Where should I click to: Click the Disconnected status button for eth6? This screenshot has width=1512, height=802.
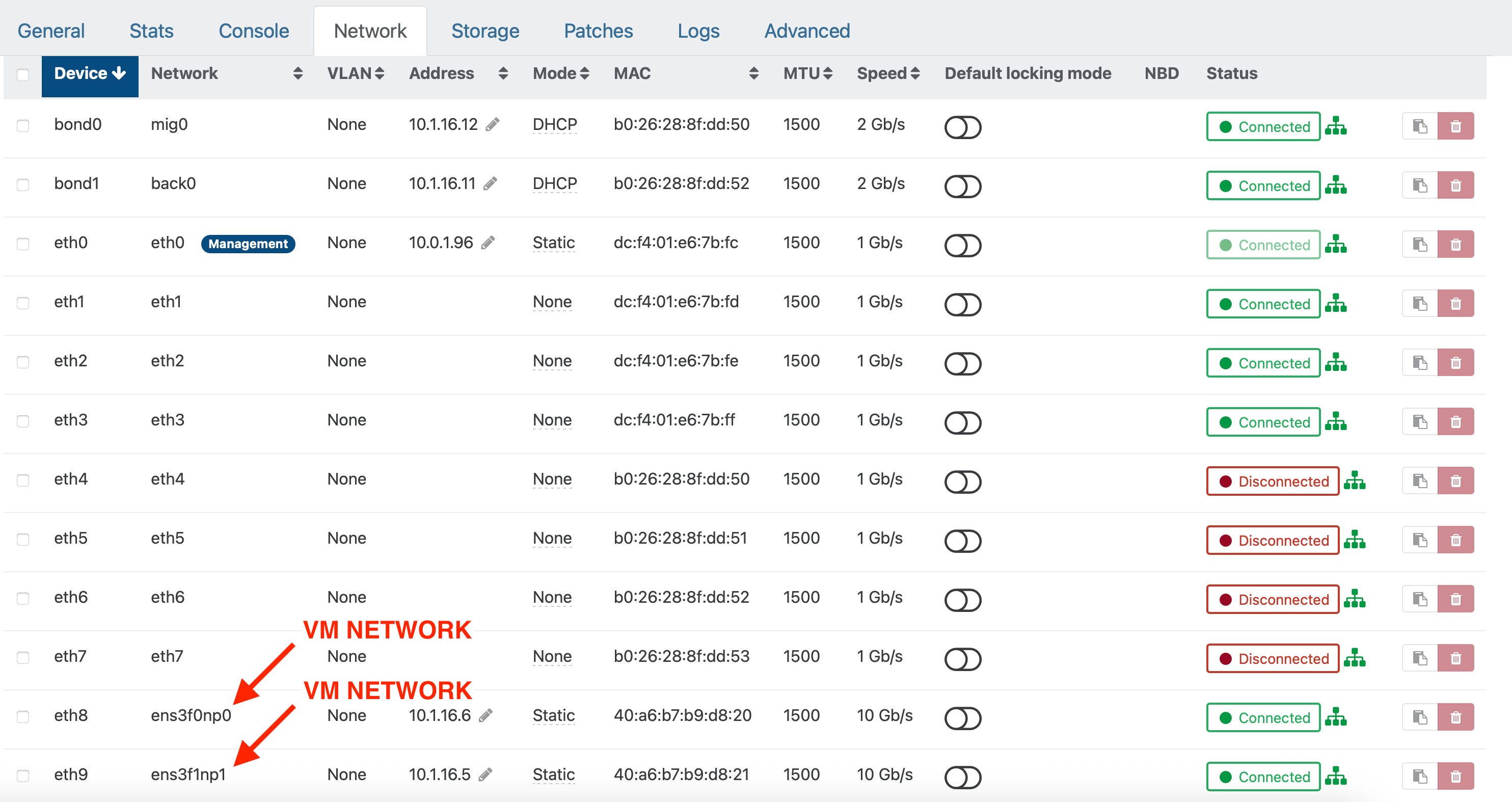pos(1273,599)
